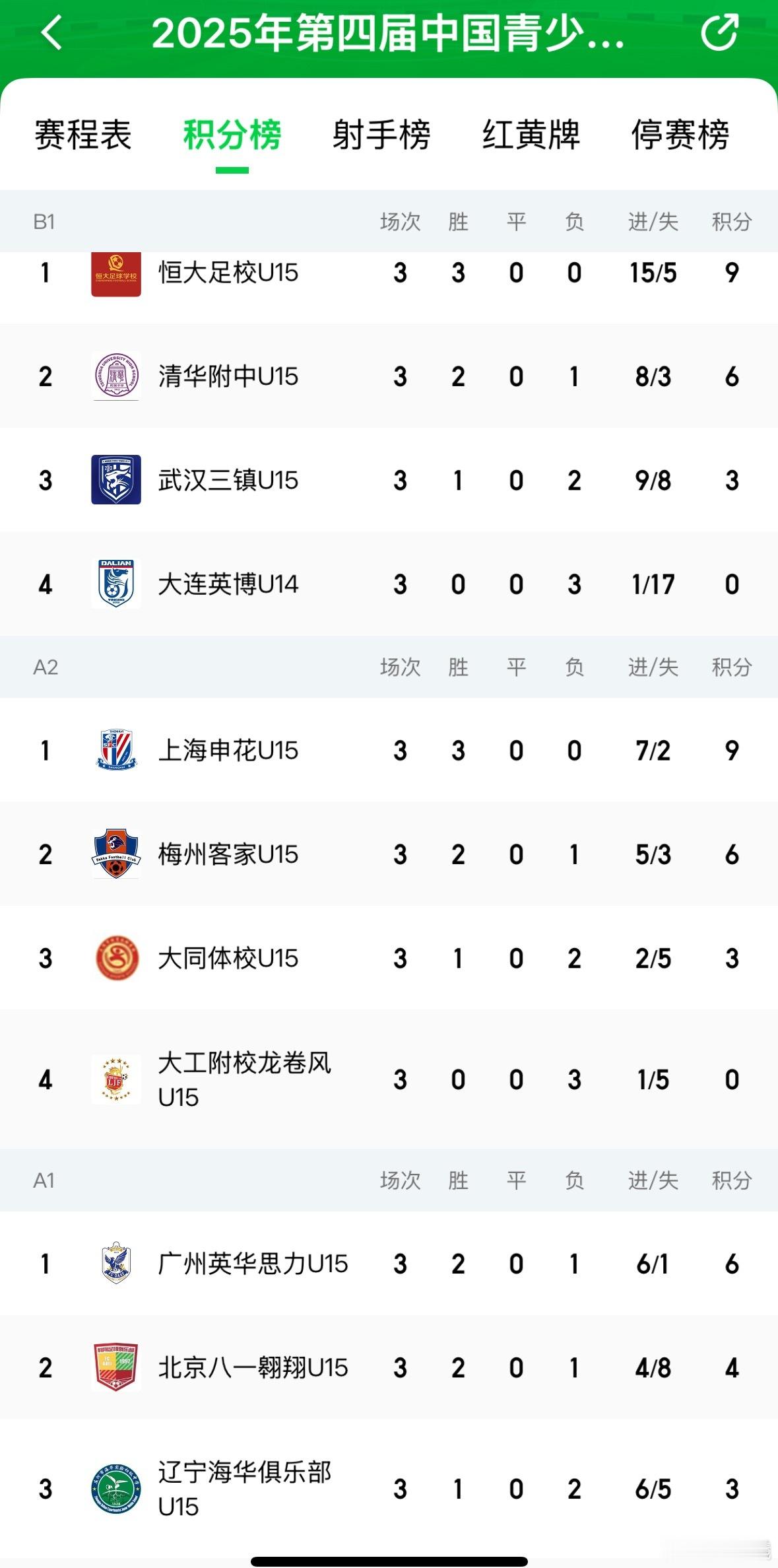Select the 积分榜 tab
Screen dimensions: 778x1568
(x=232, y=135)
